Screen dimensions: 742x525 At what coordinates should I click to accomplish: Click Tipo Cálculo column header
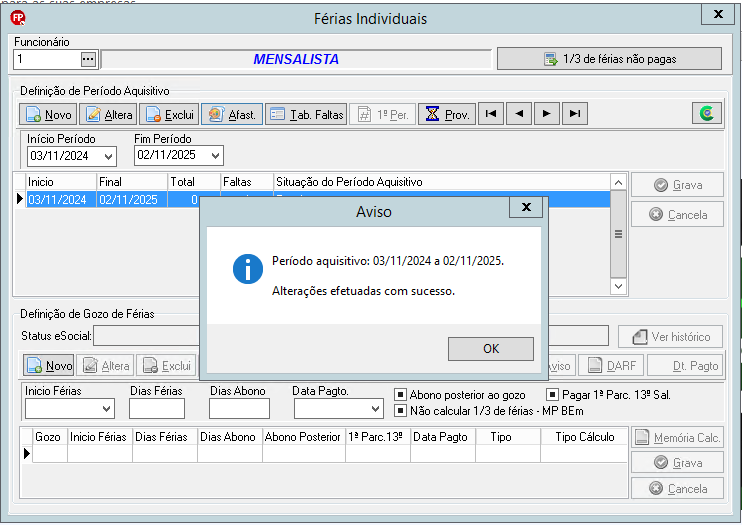(584, 436)
